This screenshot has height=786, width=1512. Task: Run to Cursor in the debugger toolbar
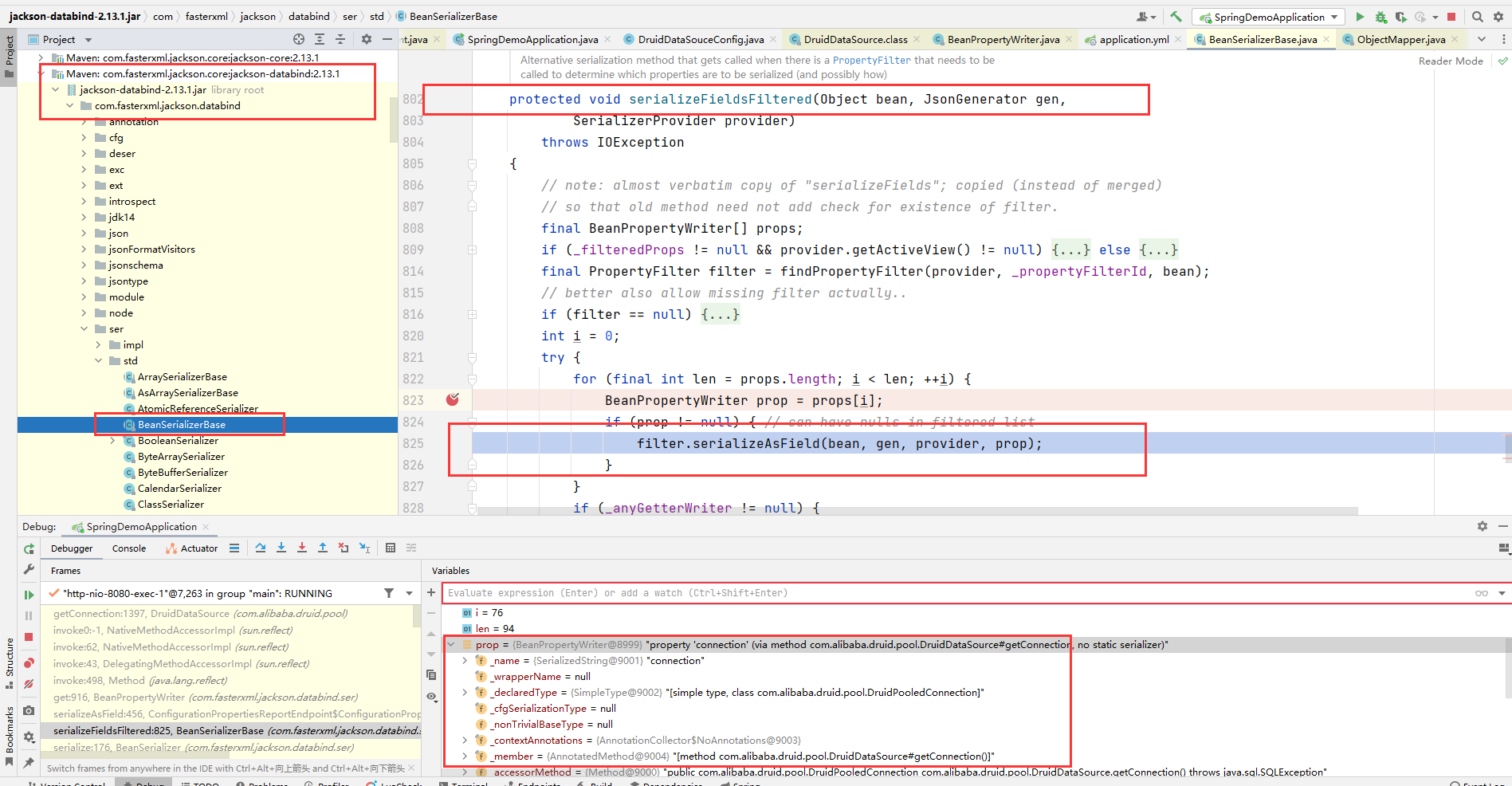click(x=364, y=548)
